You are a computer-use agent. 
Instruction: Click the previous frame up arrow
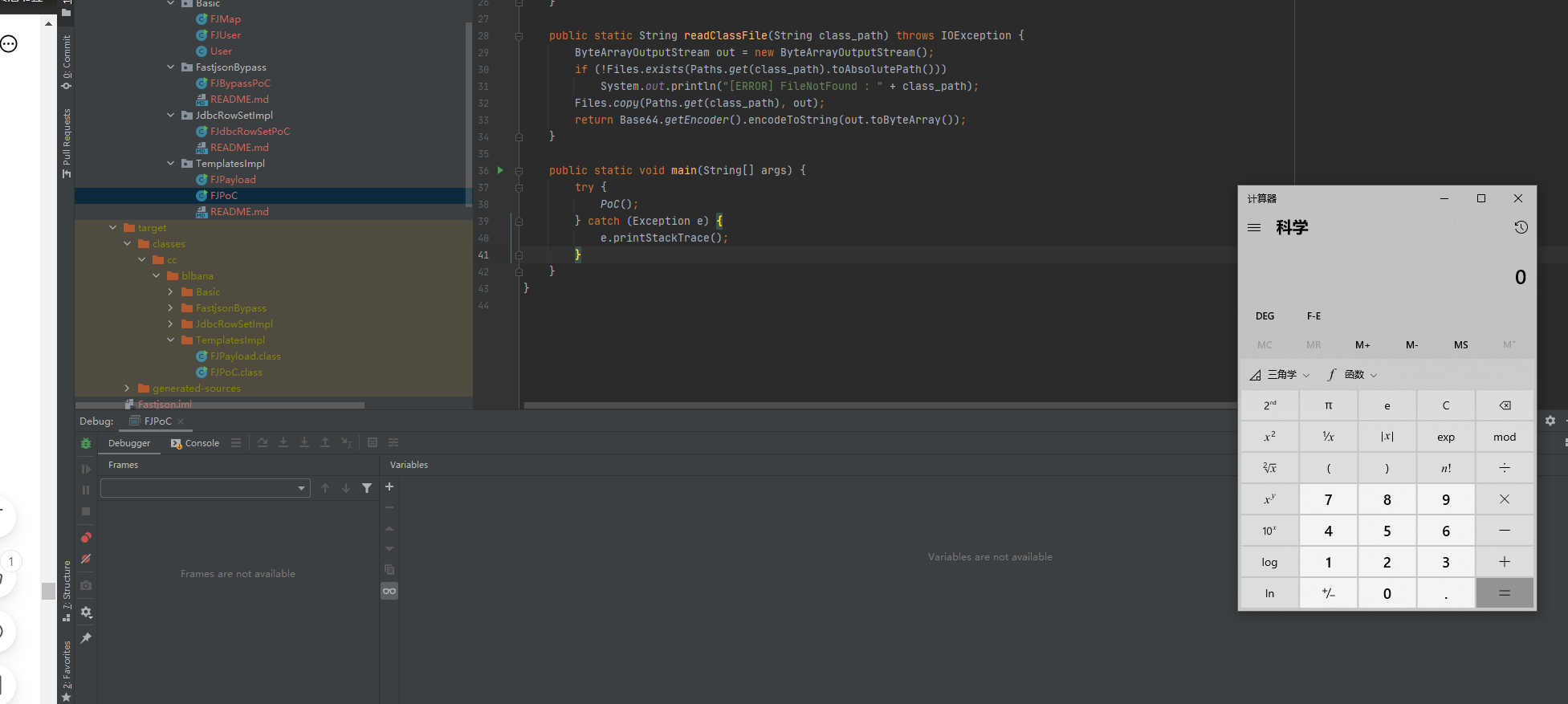tap(325, 488)
